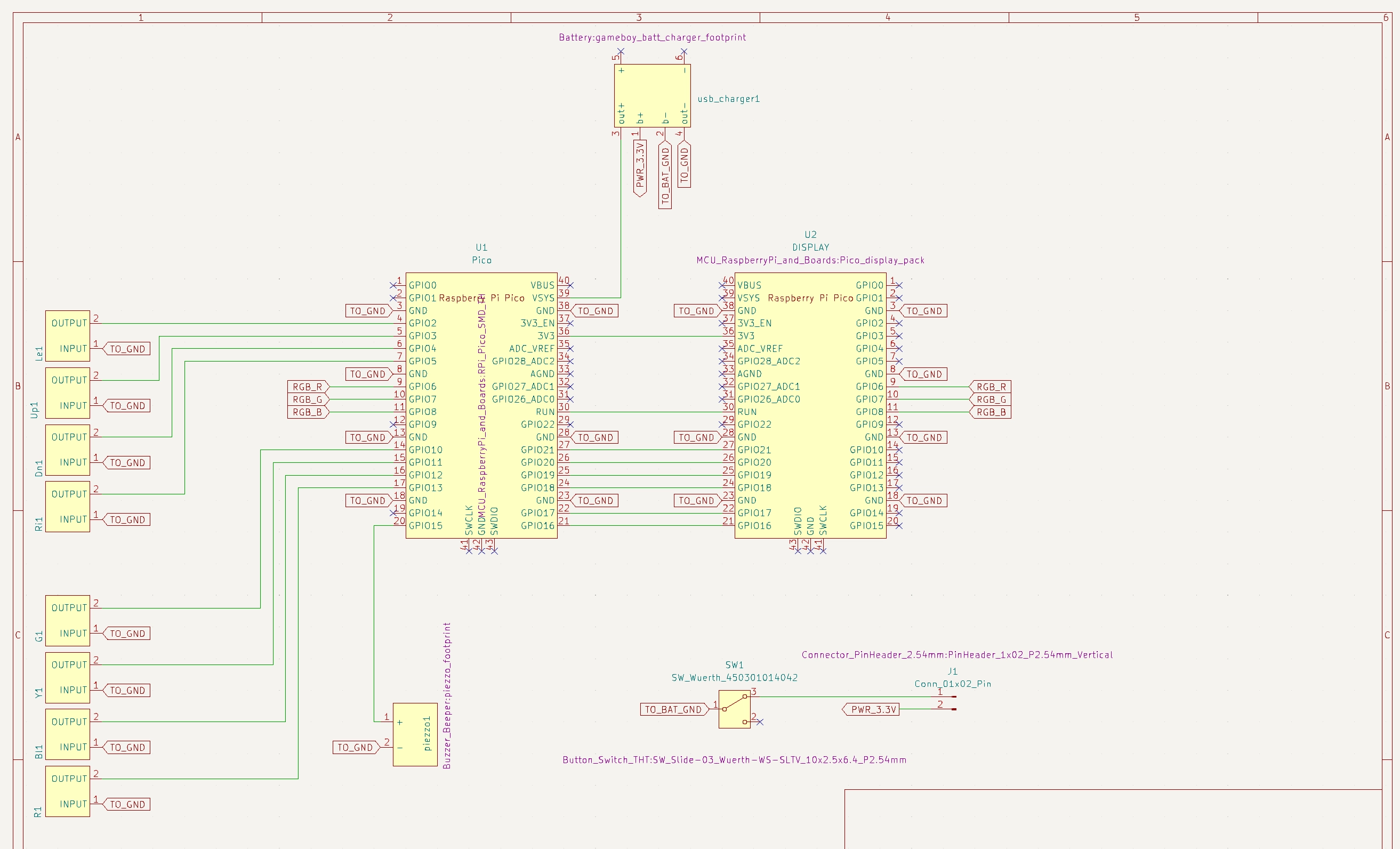Click the no-connect marker on U1 pin 40 VBUS
1400x849 pixels.
[x=570, y=285]
